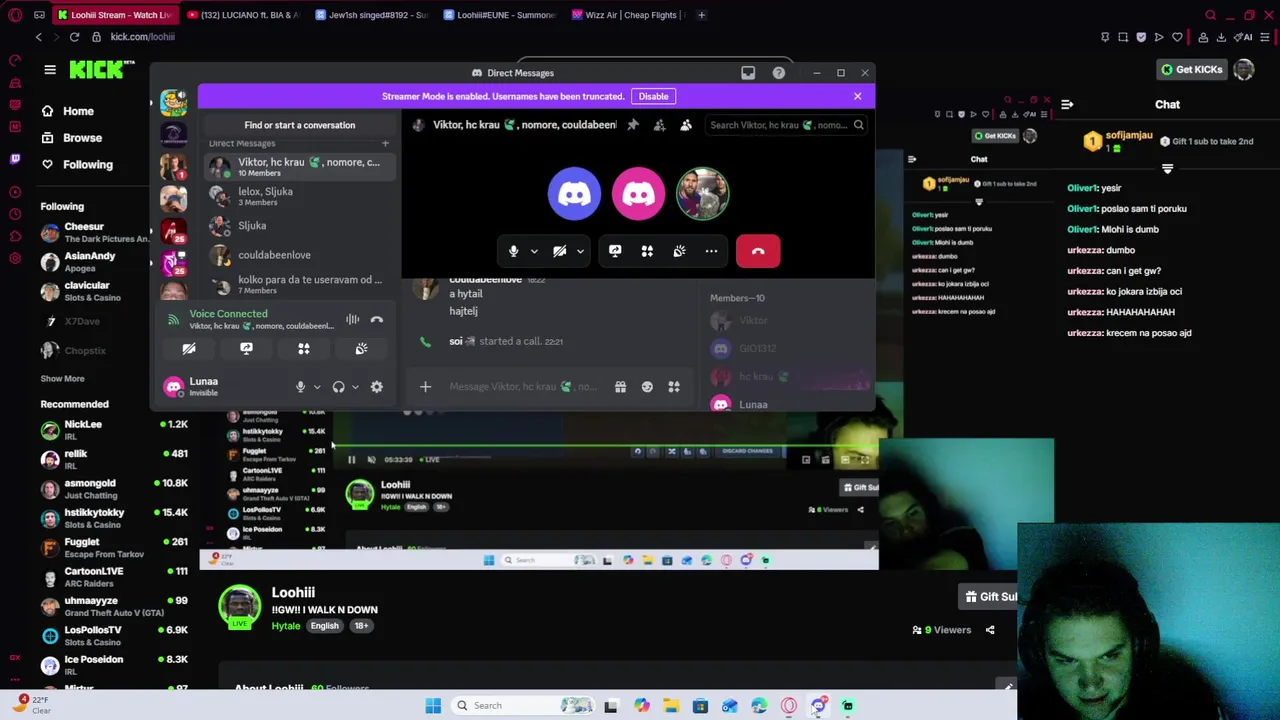Open input device arrow in user panel
The width and height of the screenshot is (1280, 720).
coord(317,387)
